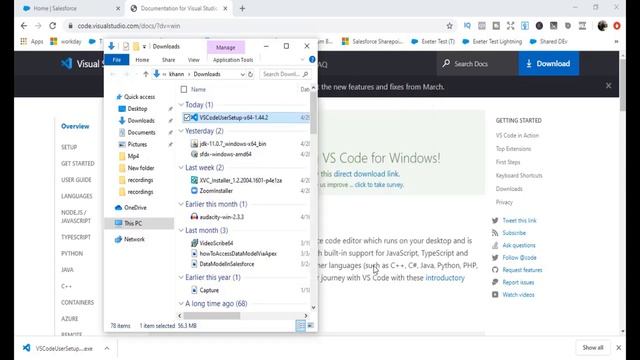Screen dimensions: 640x360
Task: Toggle the select-all checkbox beside Name
Action: pos(184,89)
